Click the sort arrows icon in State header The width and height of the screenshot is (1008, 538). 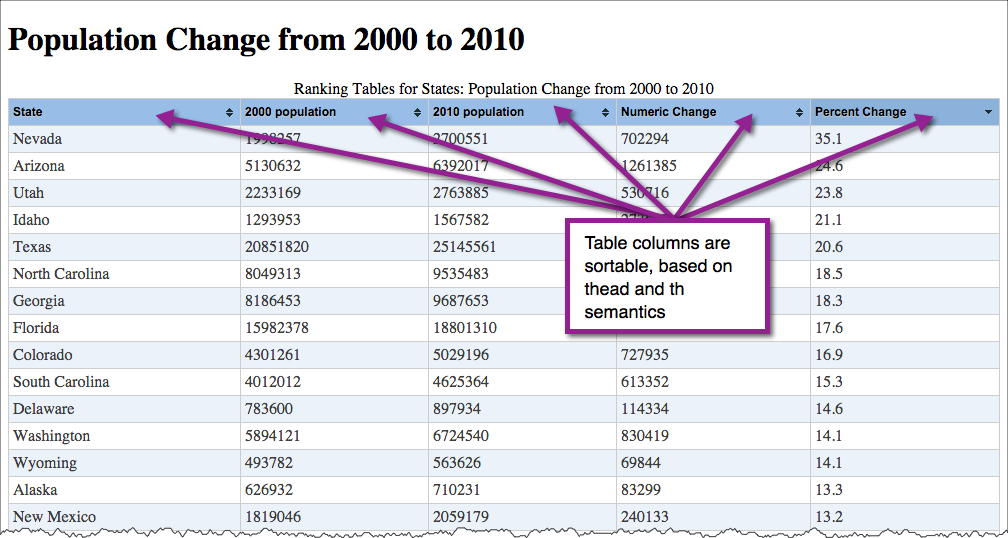(230, 112)
